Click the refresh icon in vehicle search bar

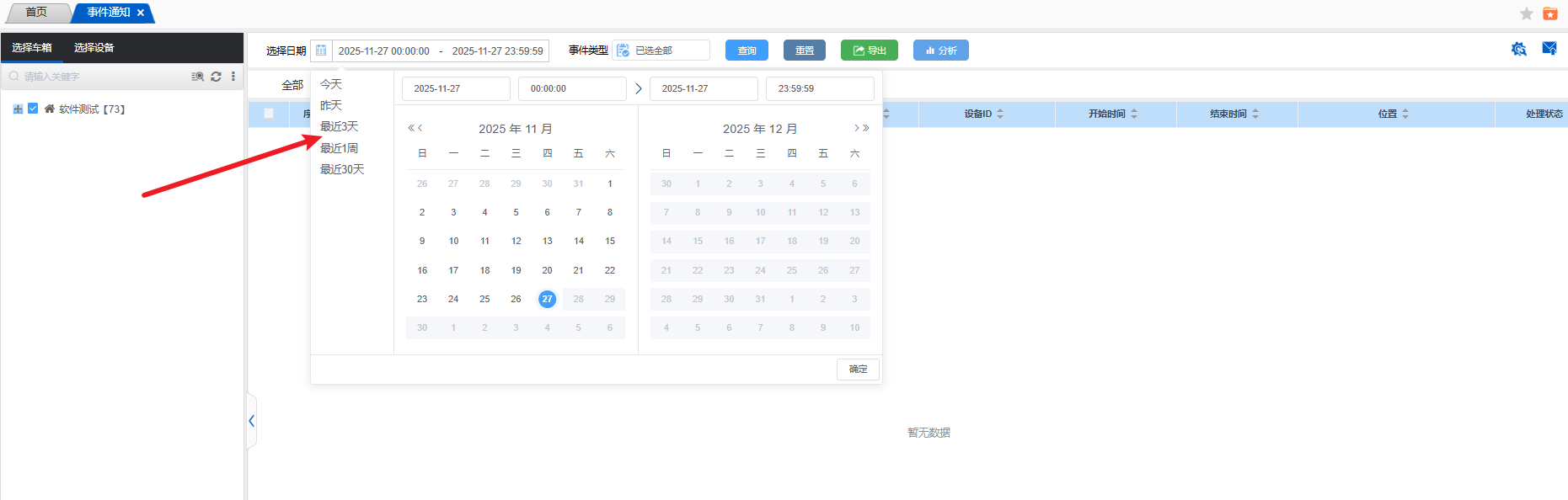[216, 77]
